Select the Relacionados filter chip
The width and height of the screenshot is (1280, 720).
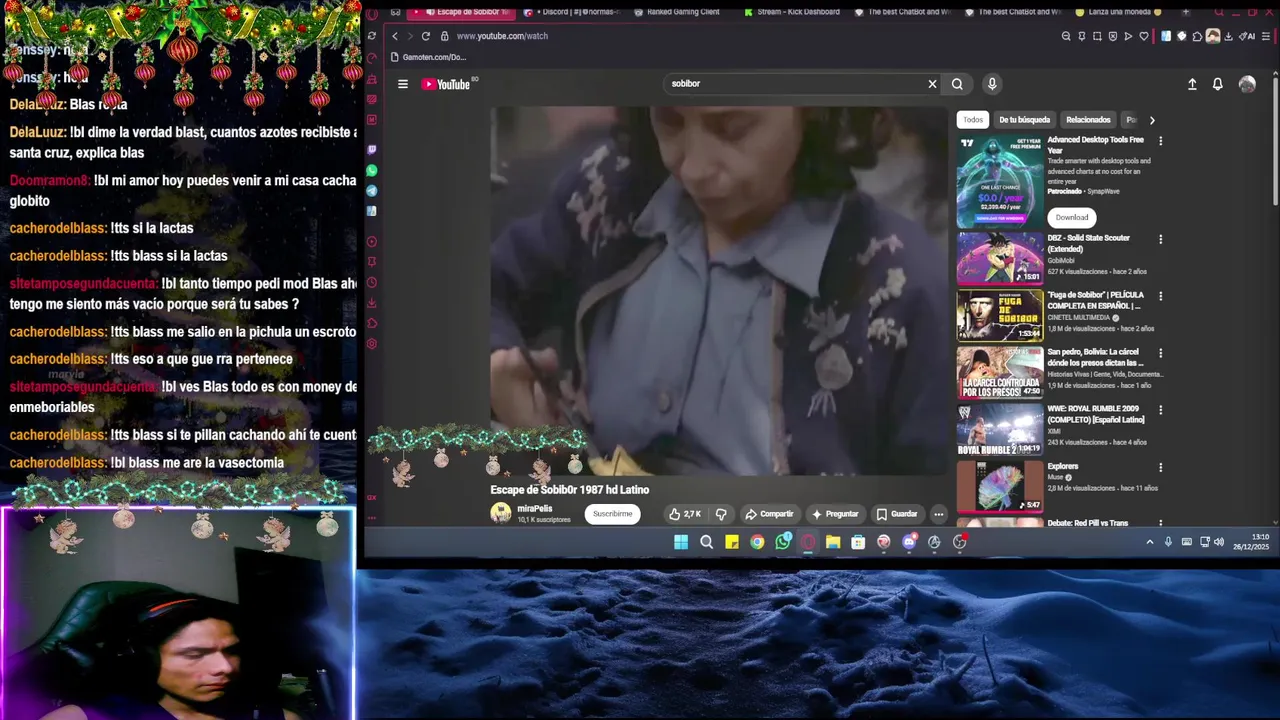[x=1088, y=120]
